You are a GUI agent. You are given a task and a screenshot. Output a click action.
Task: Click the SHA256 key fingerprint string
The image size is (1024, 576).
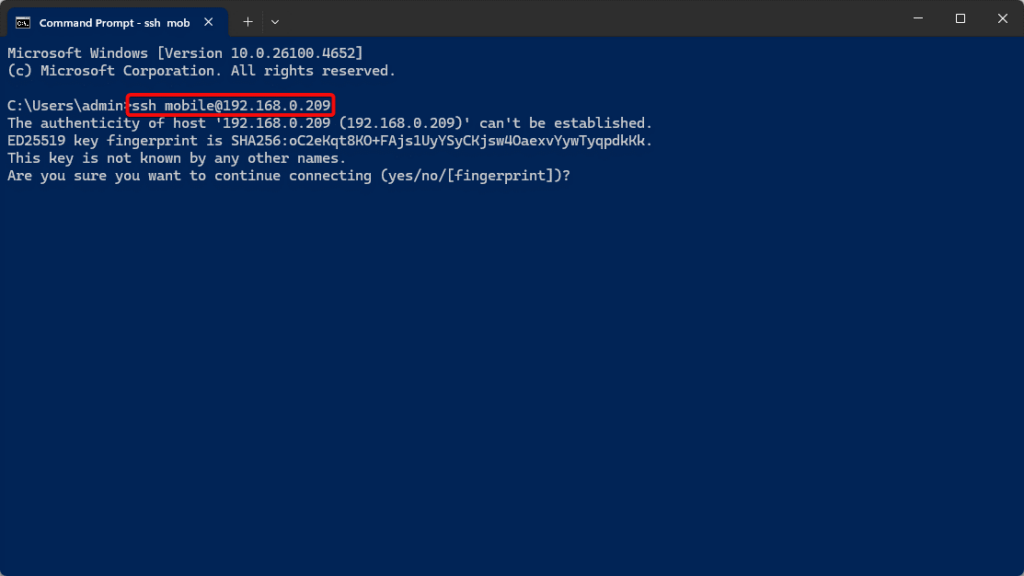[x=438, y=141]
